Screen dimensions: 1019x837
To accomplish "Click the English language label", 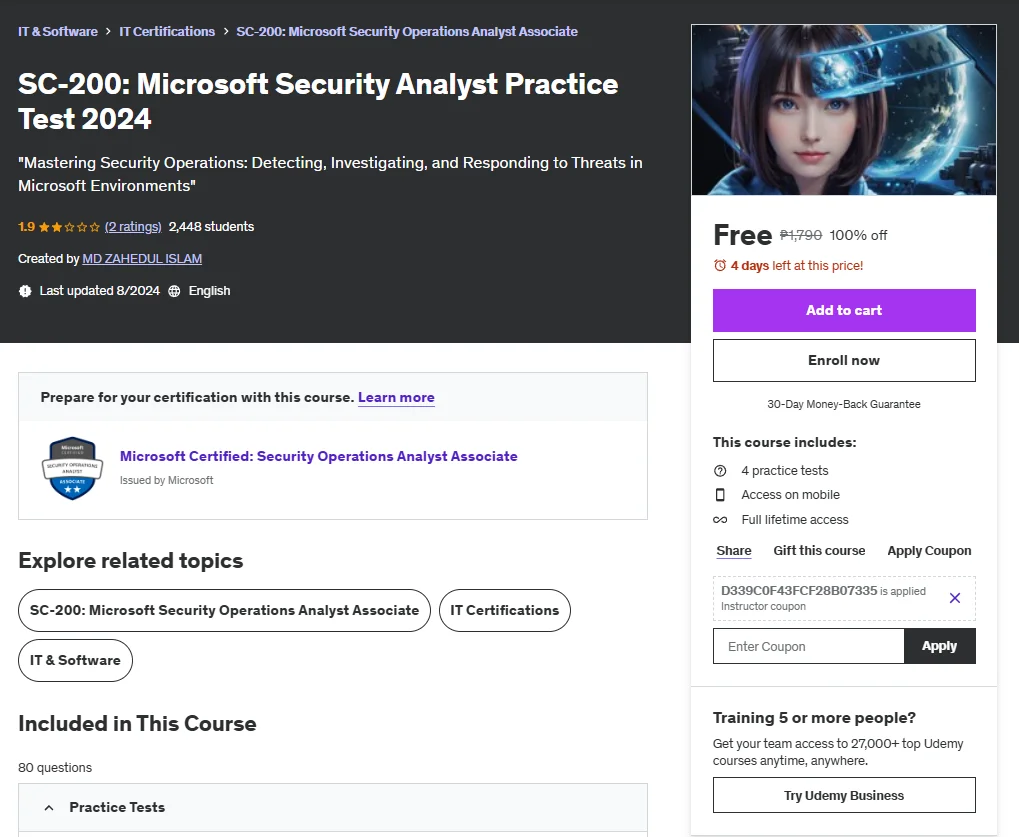I will tap(209, 291).
